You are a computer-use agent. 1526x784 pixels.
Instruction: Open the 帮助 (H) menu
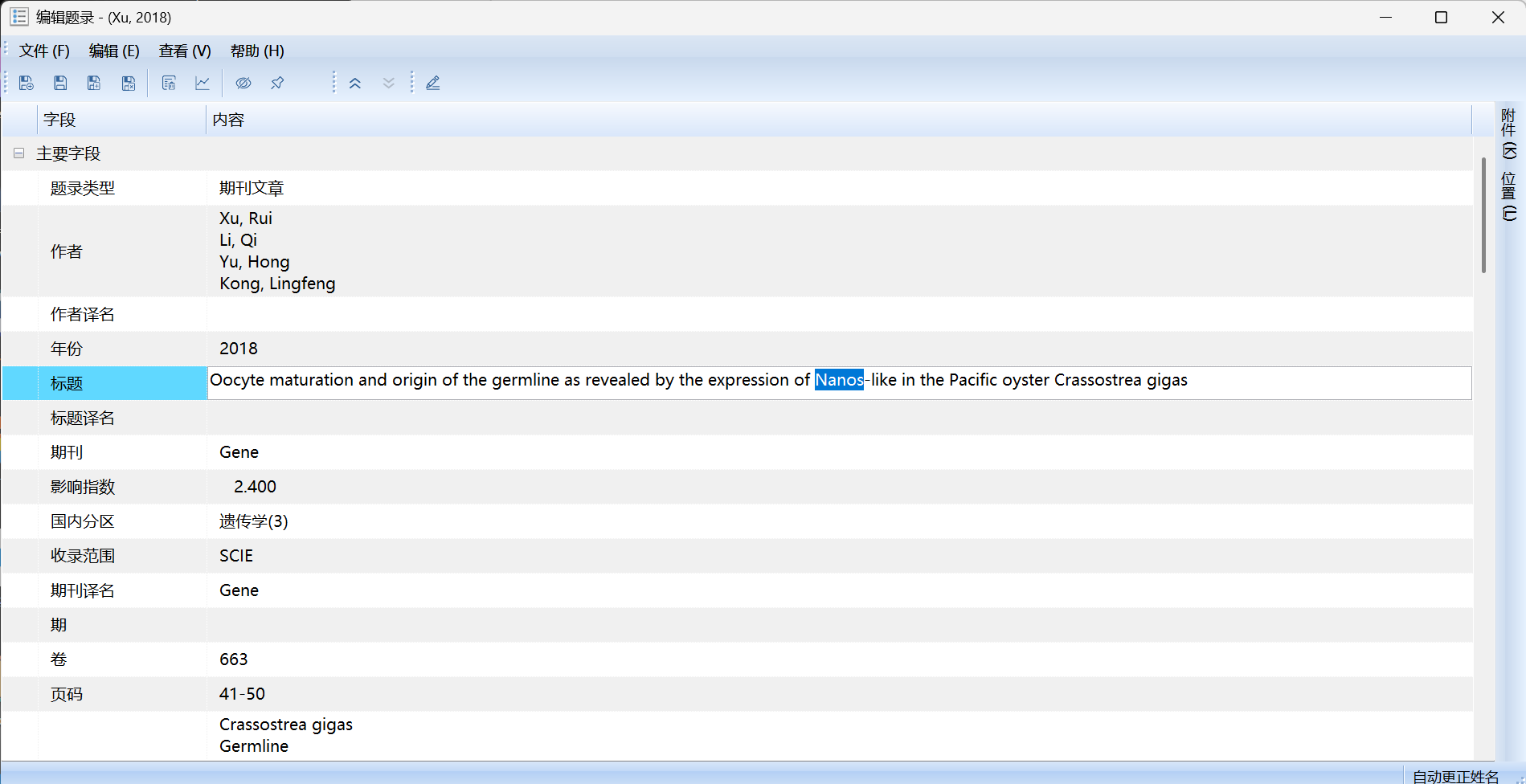pos(257,51)
